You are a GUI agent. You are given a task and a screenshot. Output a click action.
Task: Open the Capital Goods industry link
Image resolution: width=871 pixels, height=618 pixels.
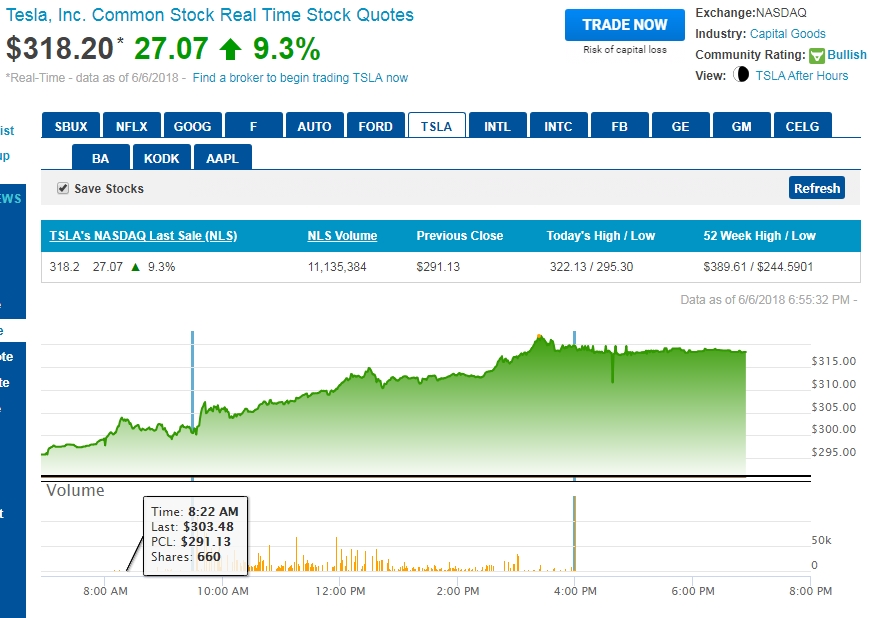click(788, 34)
